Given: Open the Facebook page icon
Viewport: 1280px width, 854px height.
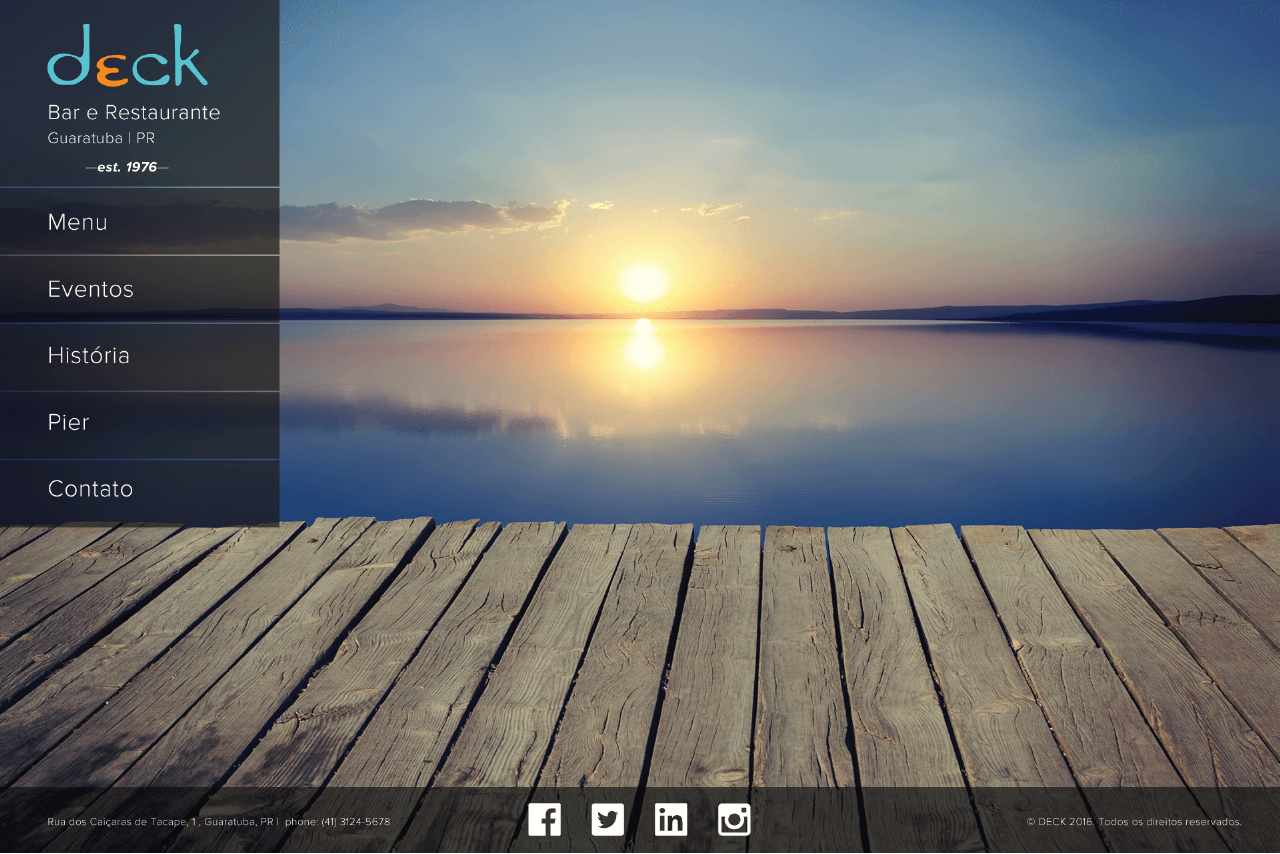Looking at the screenshot, I should 544,820.
